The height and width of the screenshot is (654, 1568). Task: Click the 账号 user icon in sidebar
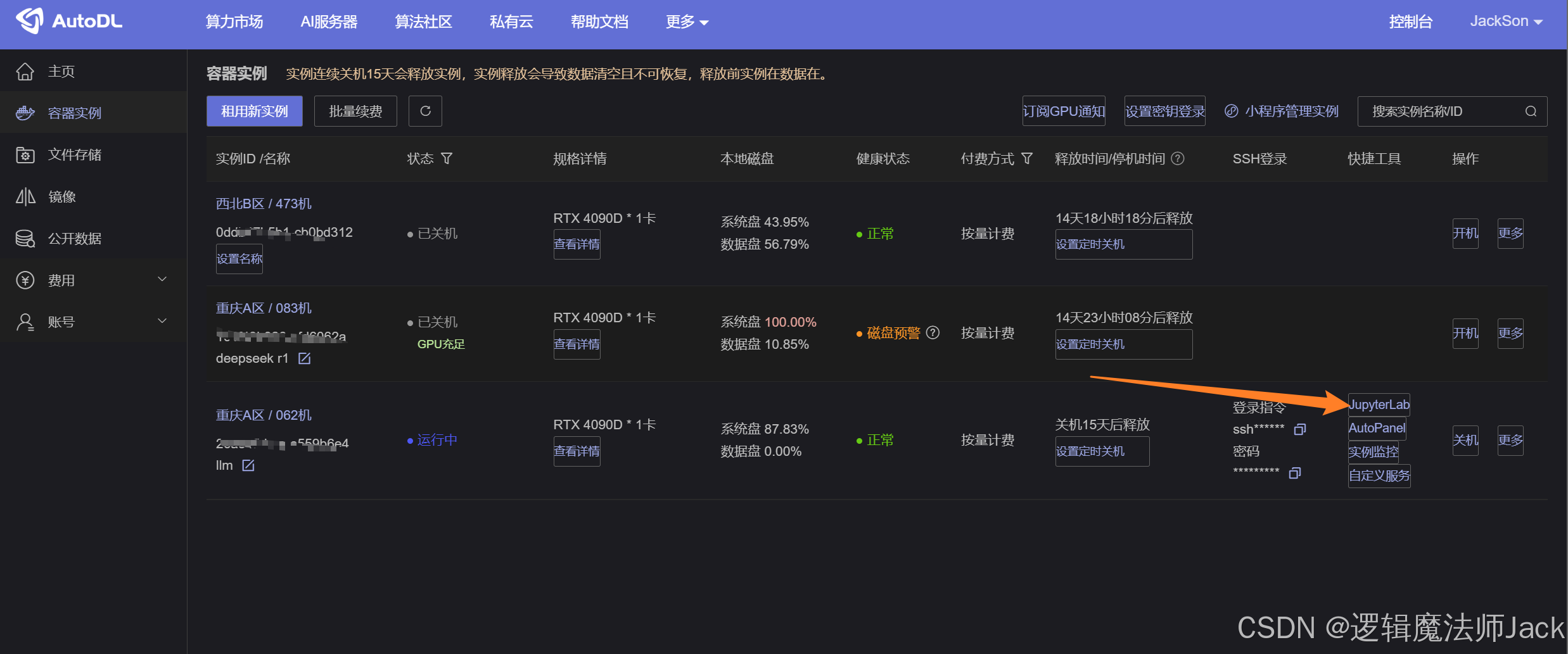[x=25, y=322]
